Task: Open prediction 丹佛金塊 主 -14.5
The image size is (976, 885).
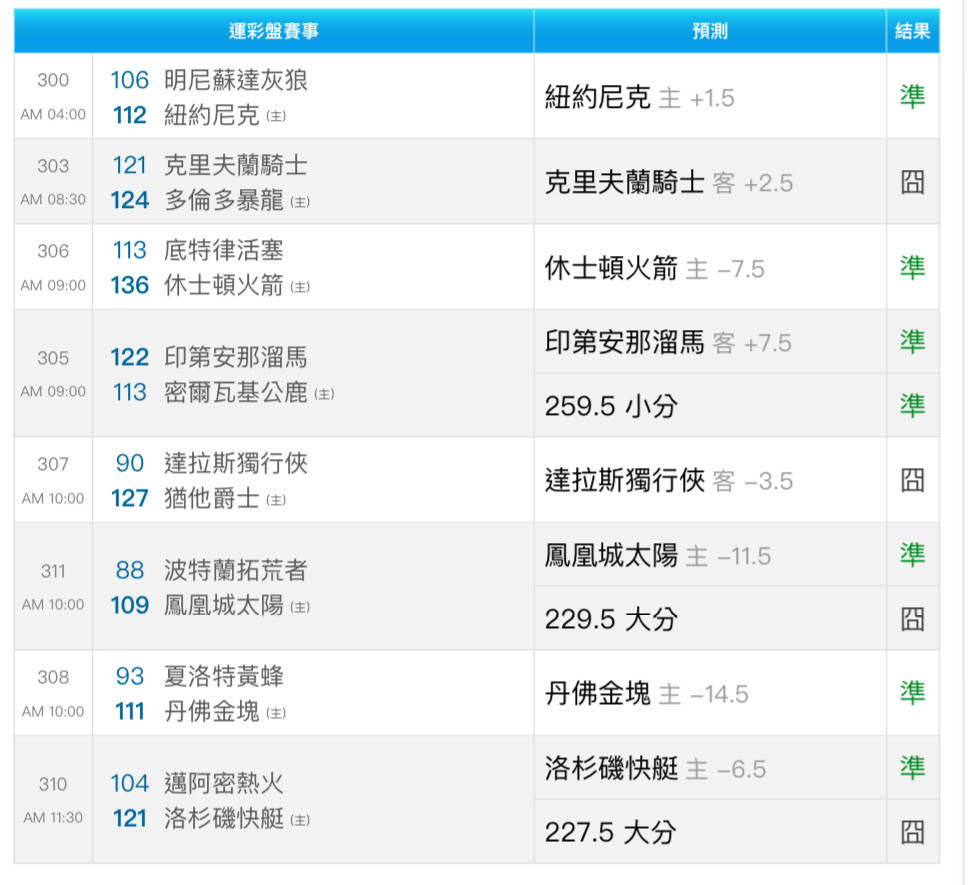Action: 646,693
